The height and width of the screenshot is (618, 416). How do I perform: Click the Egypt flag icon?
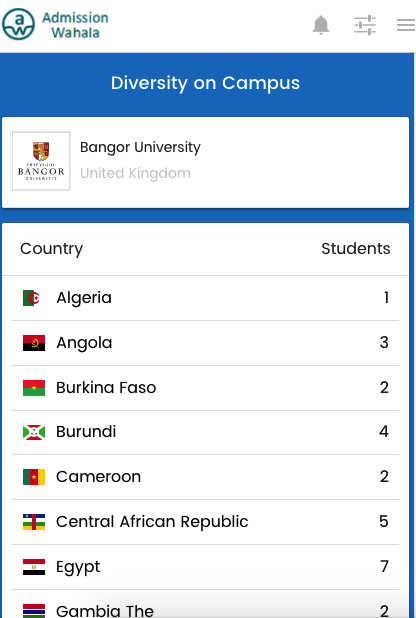(x=34, y=567)
